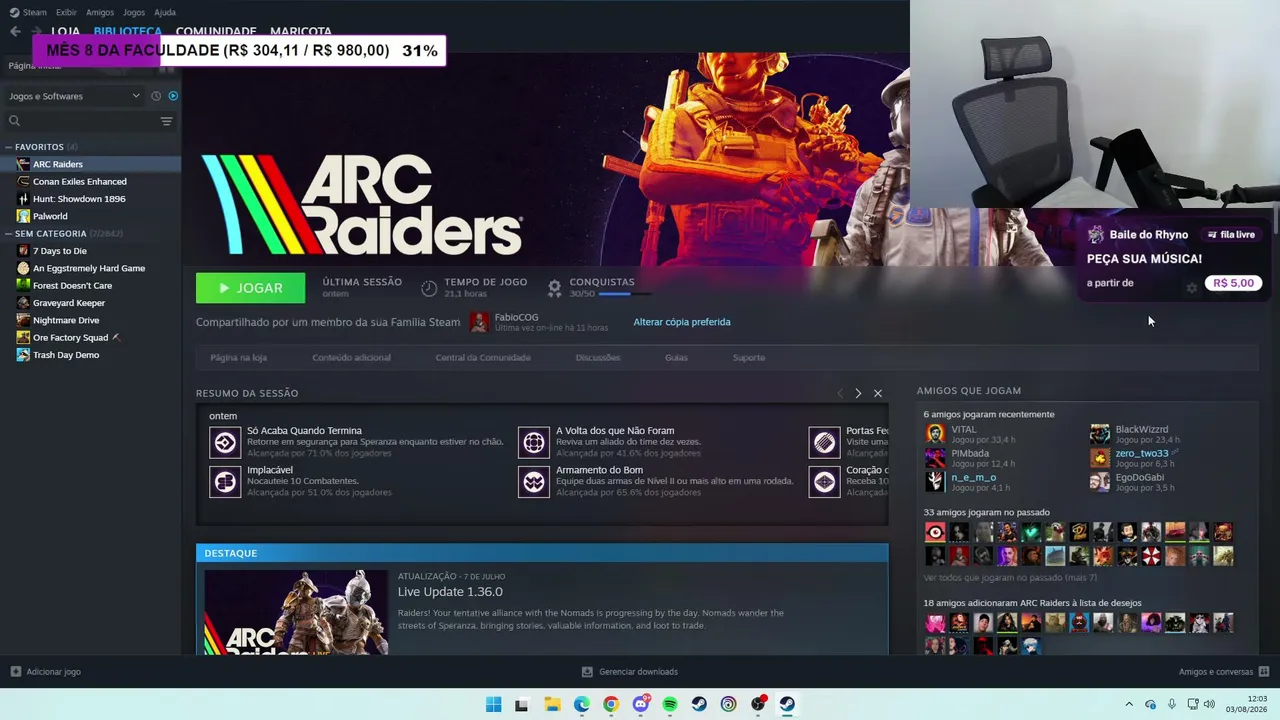Open Microsoft Edge from the taskbar
Image resolution: width=1280 pixels, height=720 pixels.
(582, 704)
